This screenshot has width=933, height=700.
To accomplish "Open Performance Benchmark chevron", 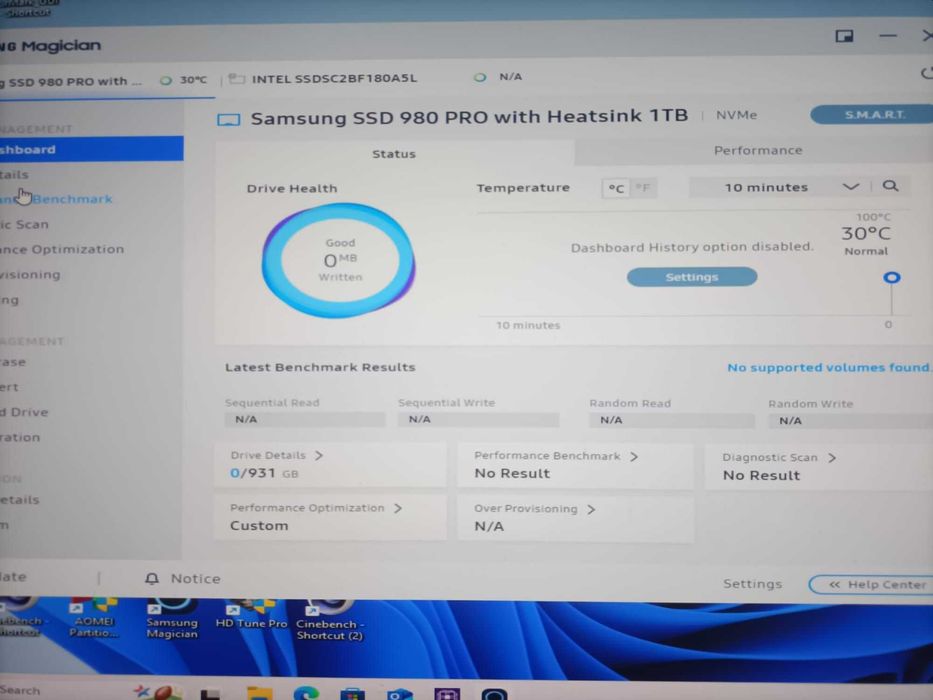I will pyautogui.click(x=634, y=457).
